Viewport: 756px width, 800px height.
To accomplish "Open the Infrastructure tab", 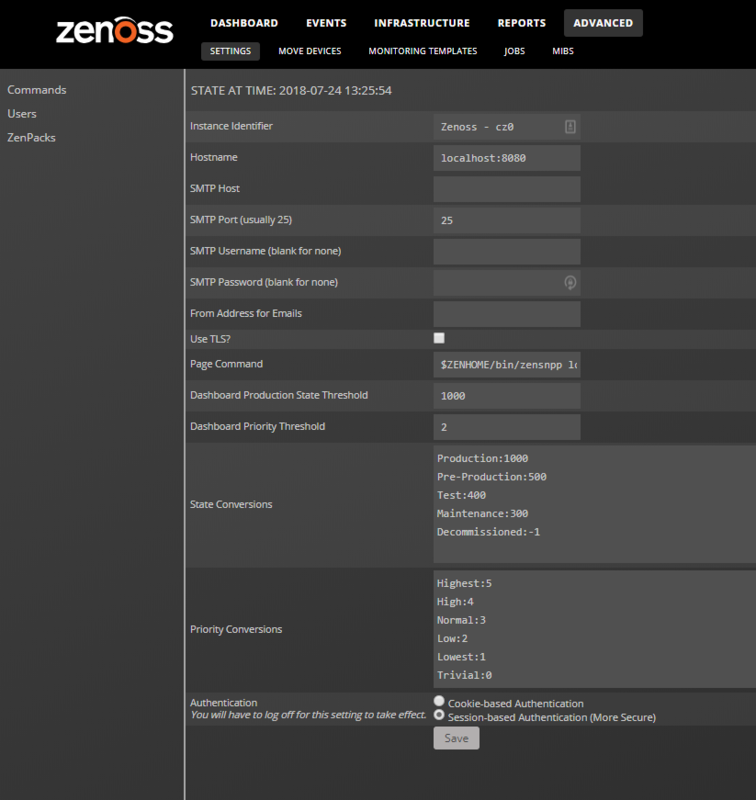I will click(x=422, y=23).
